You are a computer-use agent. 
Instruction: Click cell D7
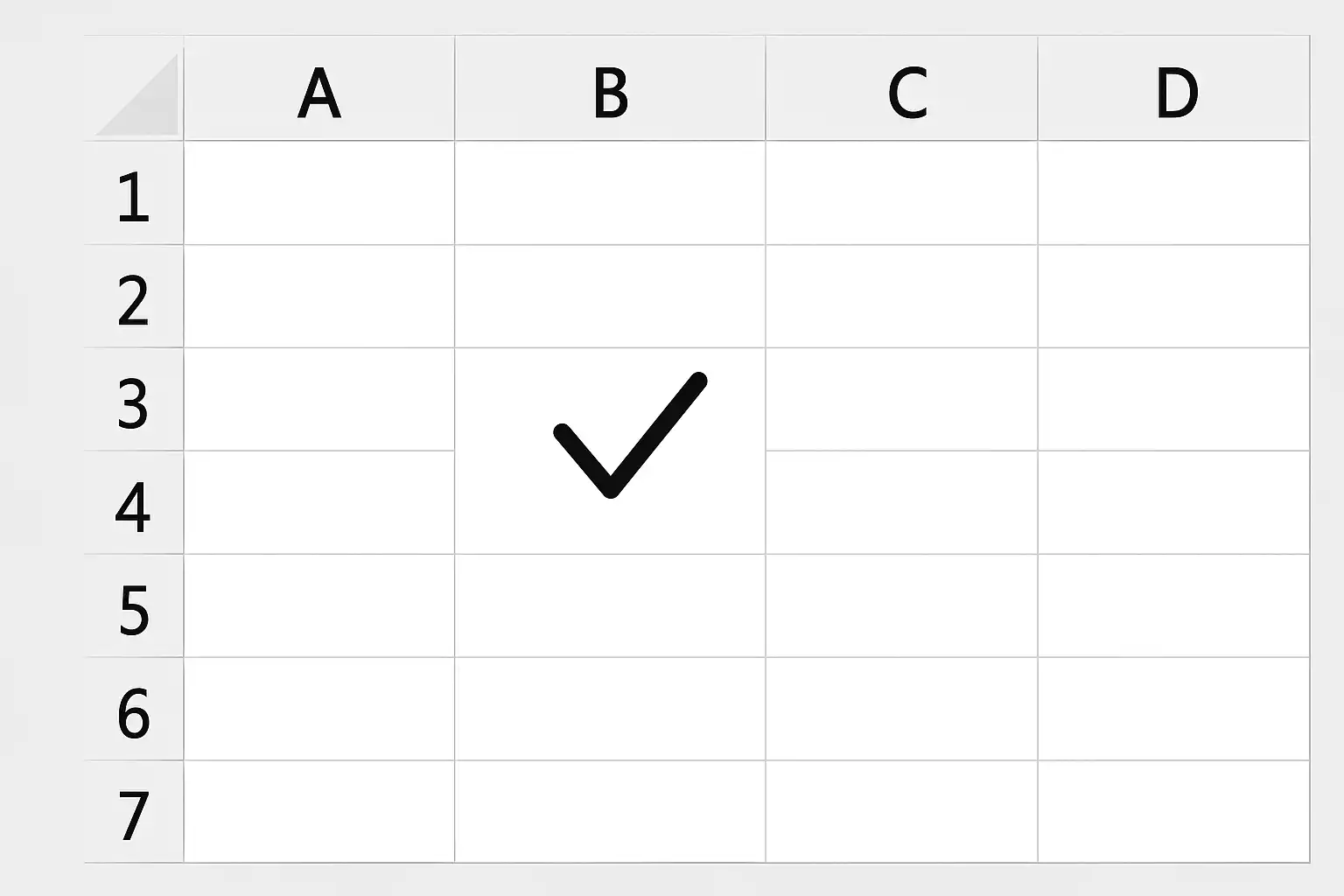click(1173, 812)
